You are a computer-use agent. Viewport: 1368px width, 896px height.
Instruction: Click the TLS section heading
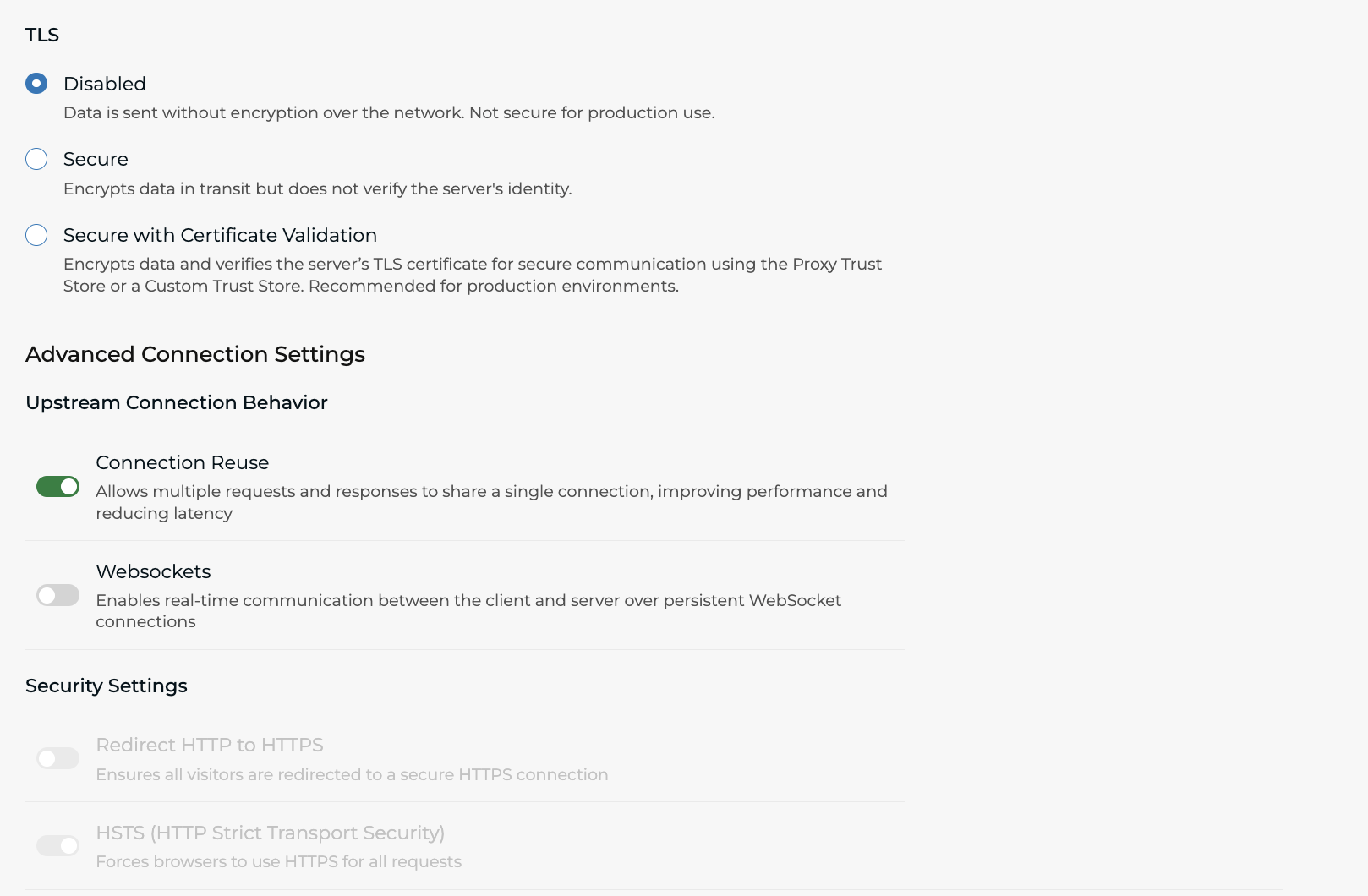point(42,35)
